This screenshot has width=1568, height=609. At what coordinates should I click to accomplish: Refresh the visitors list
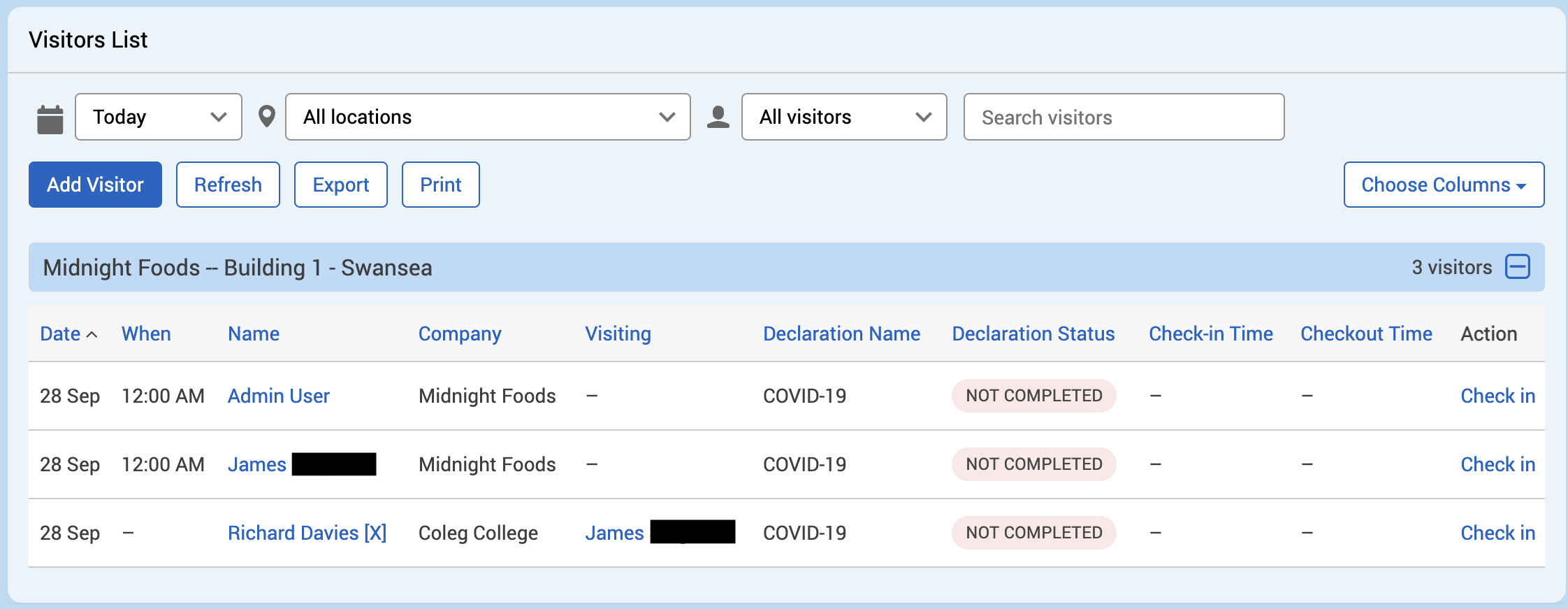click(x=228, y=185)
